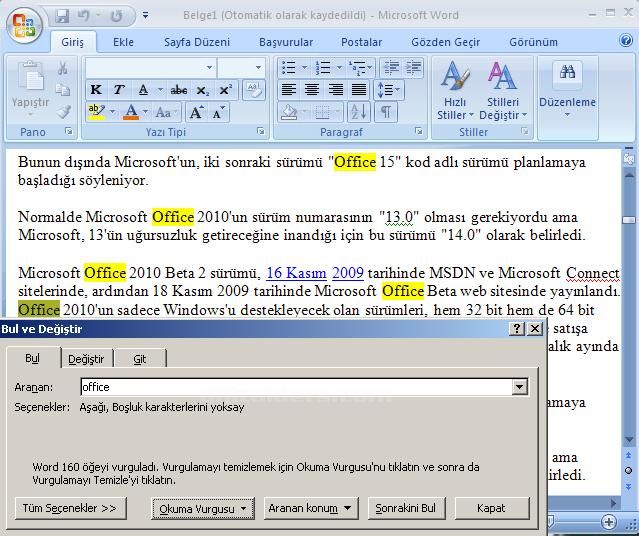Toggle underline formatting
Viewport: 639px width, 536px height.
point(143,90)
